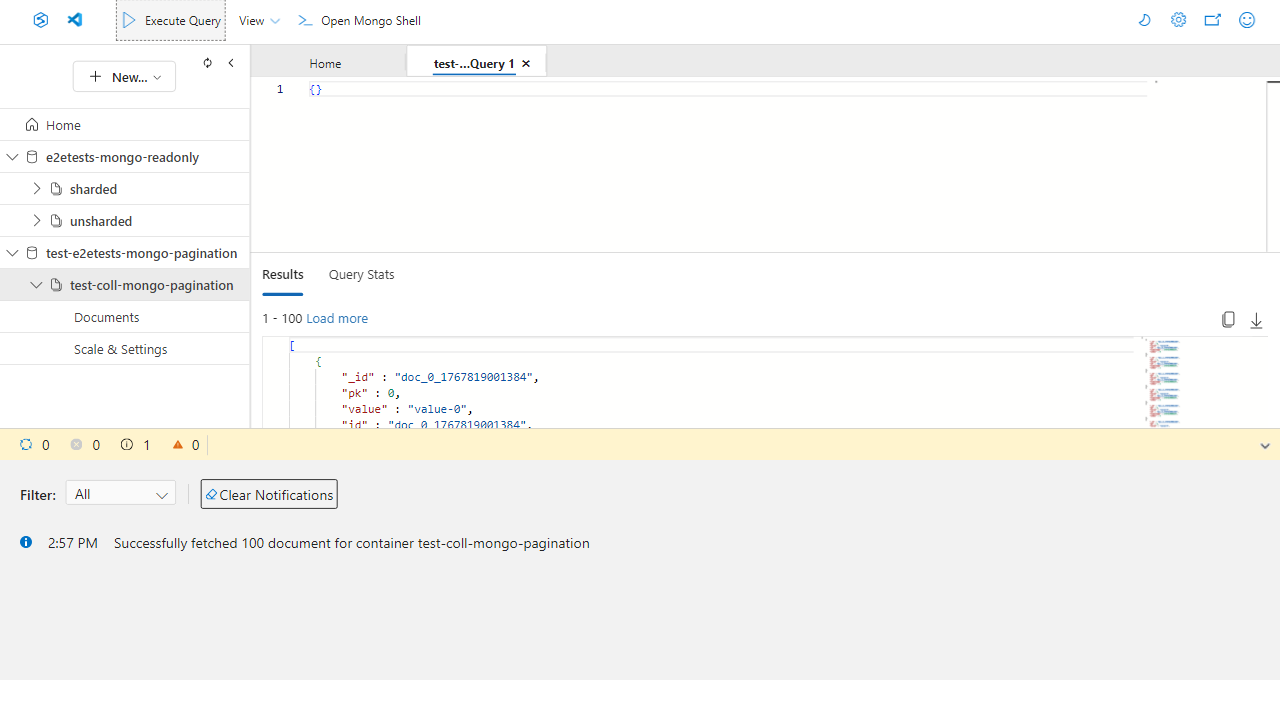Toggle the dark theme moon icon
The image size is (1280, 720).
[x=1145, y=20]
